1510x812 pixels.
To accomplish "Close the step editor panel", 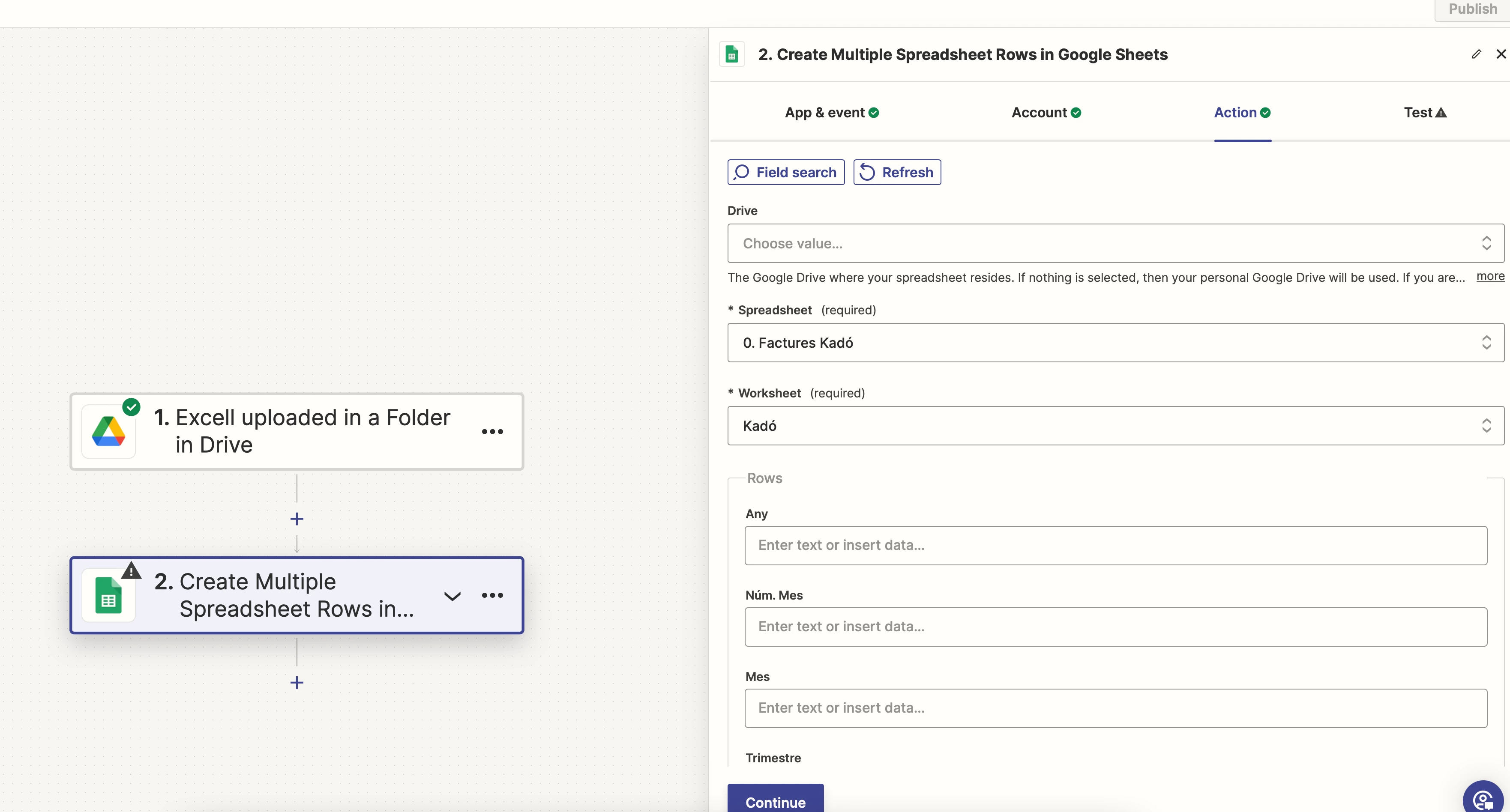I will tap(1501, 54).
